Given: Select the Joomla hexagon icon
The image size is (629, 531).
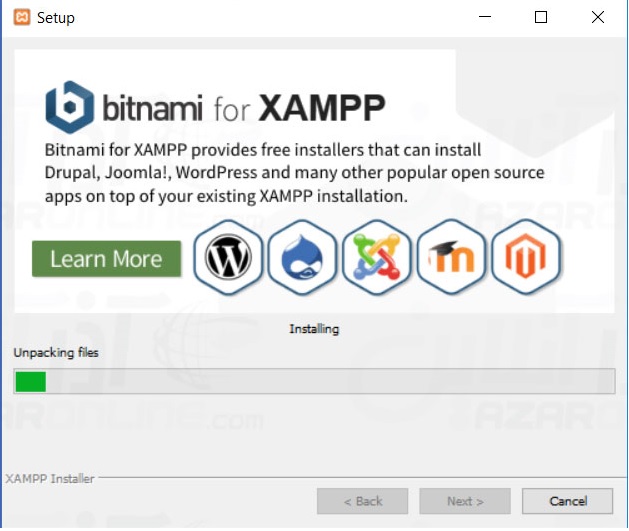Looking at the screenshot, I should [376, 259].
